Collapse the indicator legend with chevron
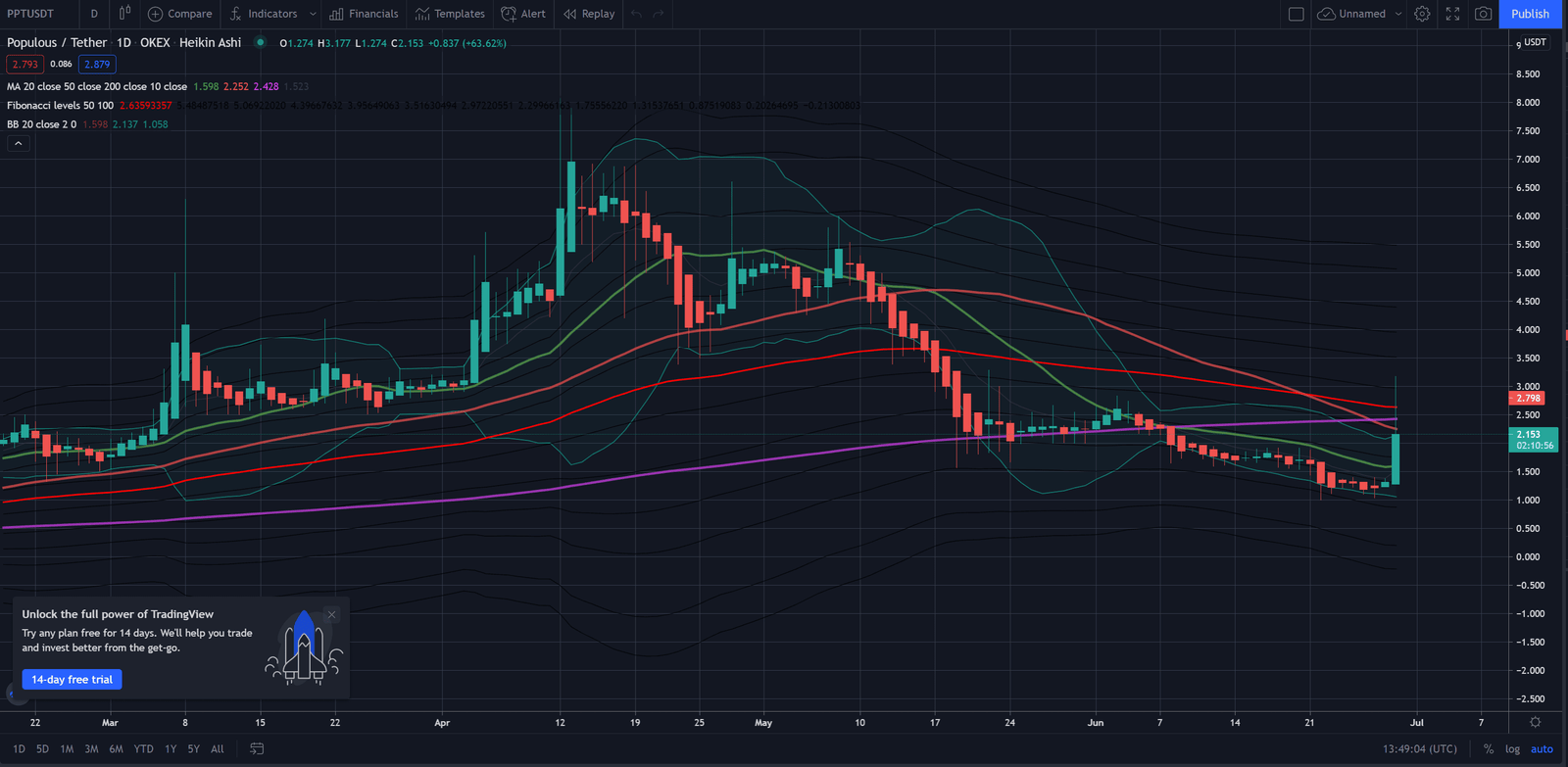Image resolution: width=1568 pixels, height=767 pixels. click(x=18, y=143)
